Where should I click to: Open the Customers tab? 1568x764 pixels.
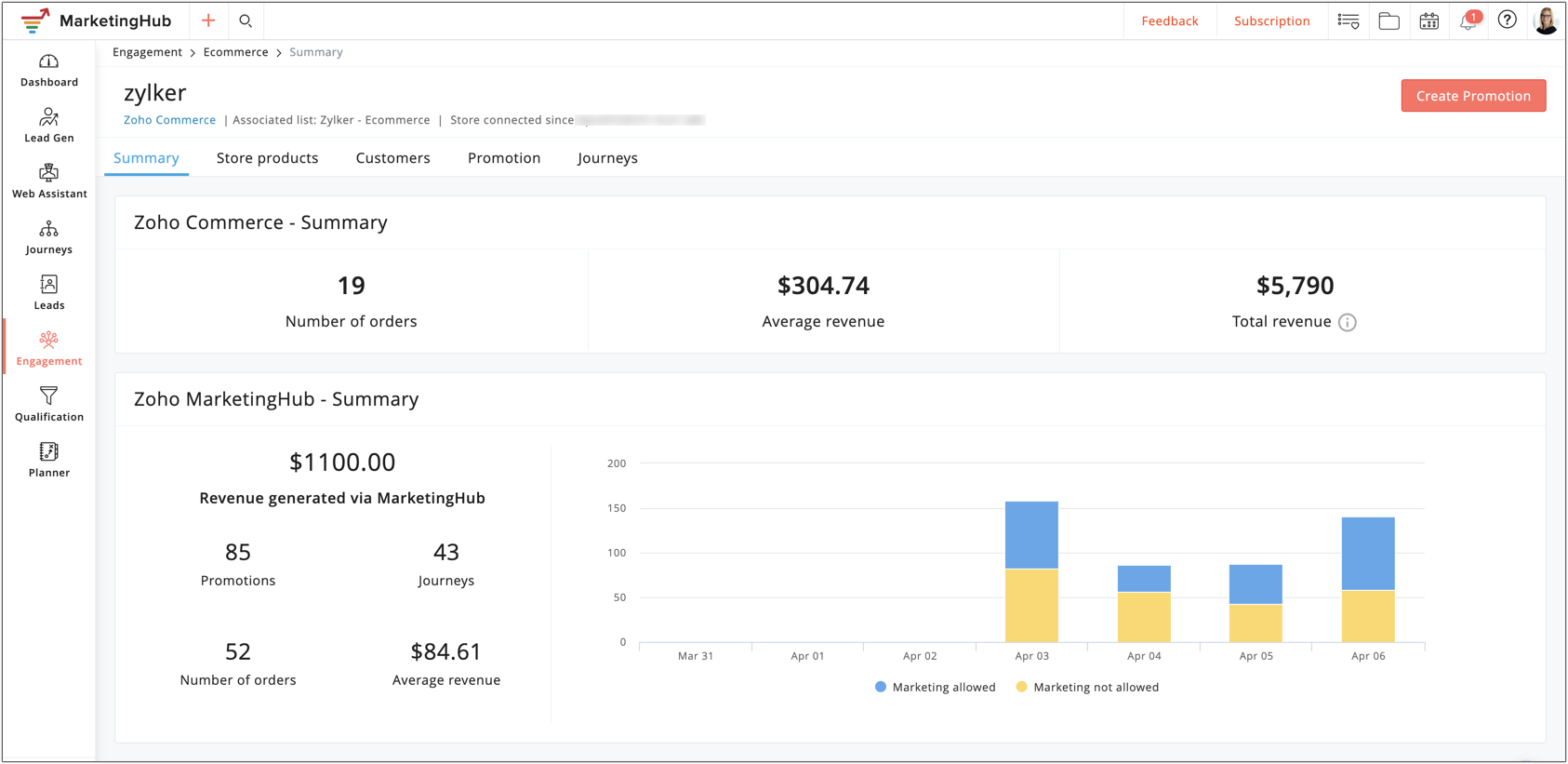(x=393, y=158)
